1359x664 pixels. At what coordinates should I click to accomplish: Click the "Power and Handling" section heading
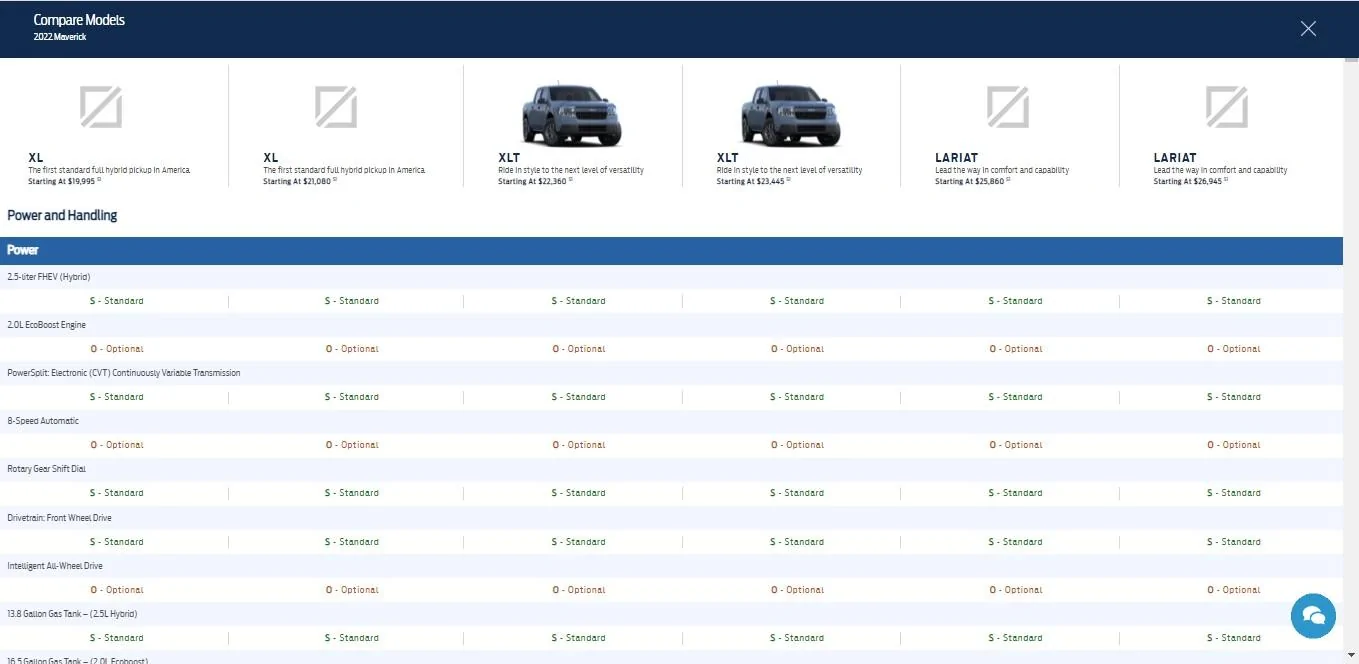click(x=62, y=215)
